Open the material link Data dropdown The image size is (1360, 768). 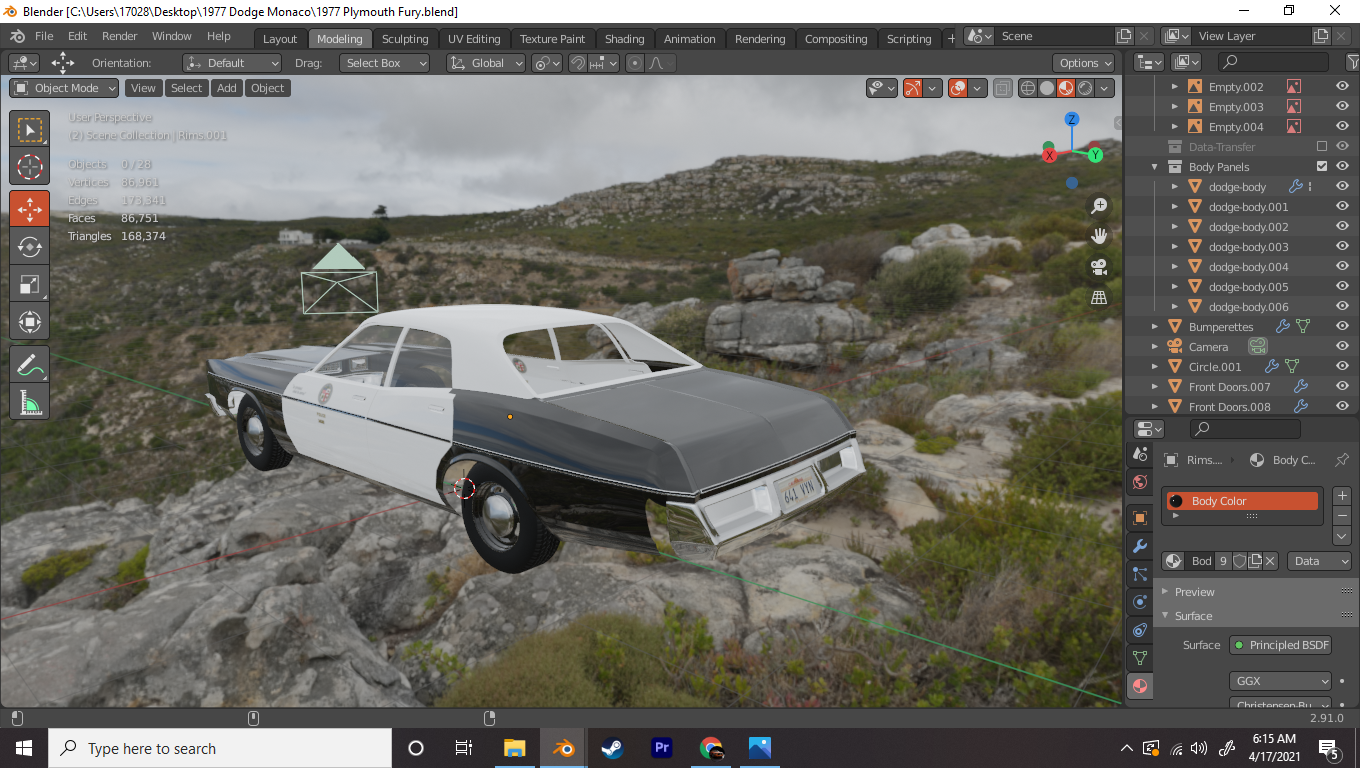1319,561
